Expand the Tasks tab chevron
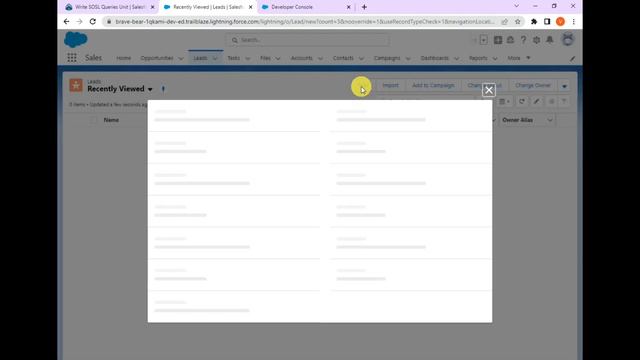The image size is (640, 360). (247, 59)
